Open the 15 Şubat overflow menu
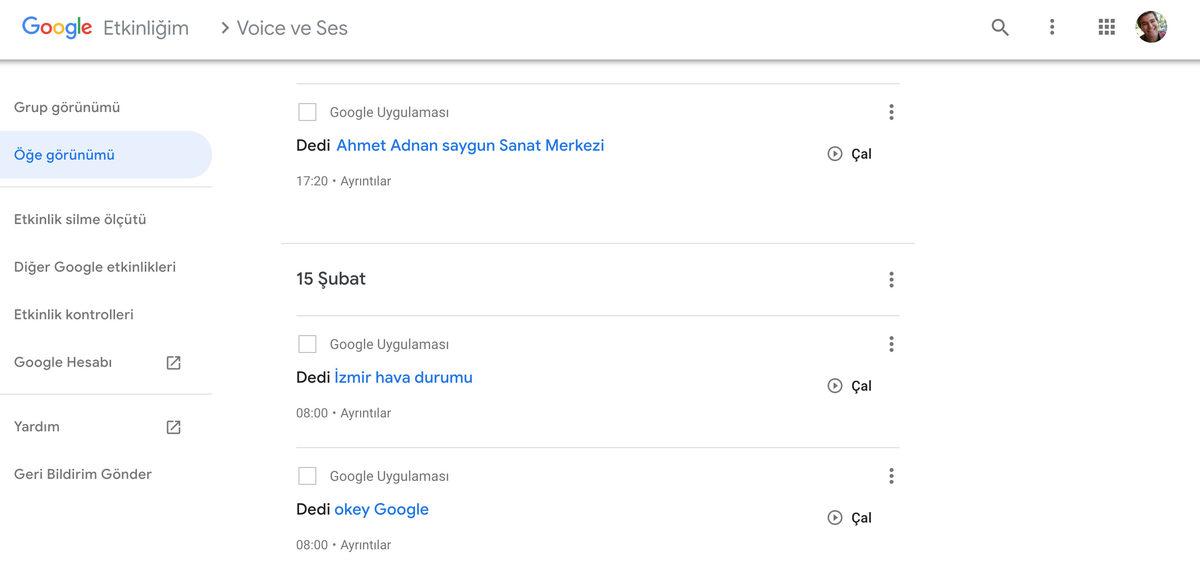 pyautogui.click(x=891, y=278)
